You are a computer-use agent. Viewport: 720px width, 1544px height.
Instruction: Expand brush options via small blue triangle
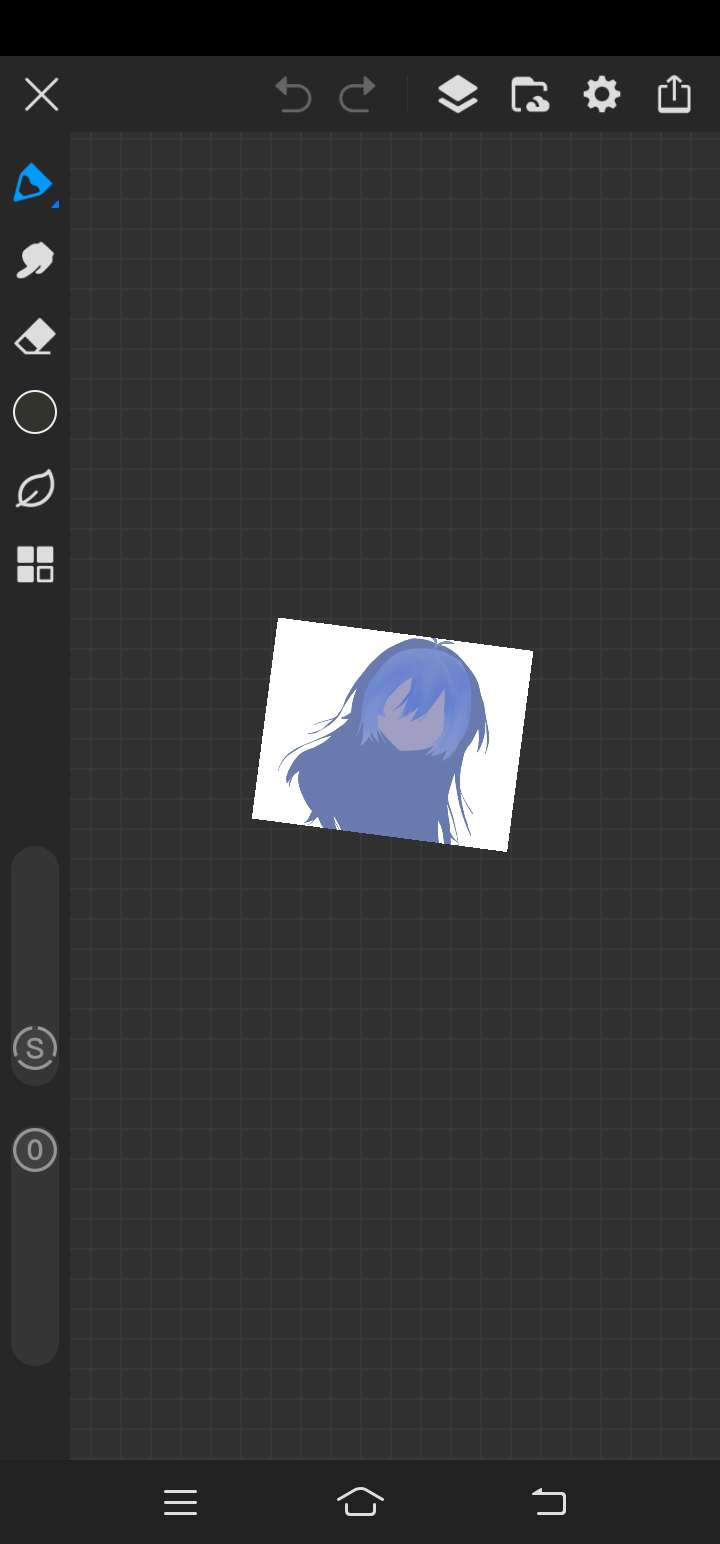55,204
